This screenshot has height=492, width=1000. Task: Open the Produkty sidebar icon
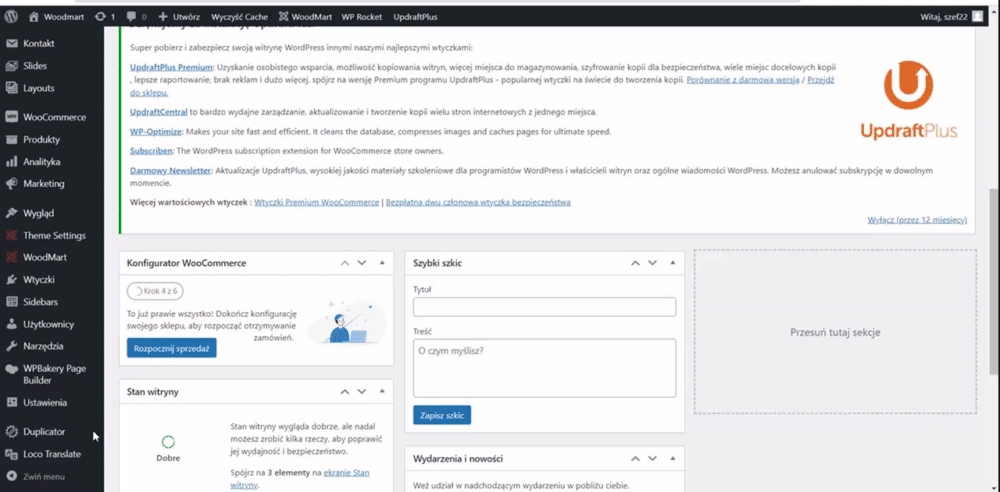coord(11,140)
